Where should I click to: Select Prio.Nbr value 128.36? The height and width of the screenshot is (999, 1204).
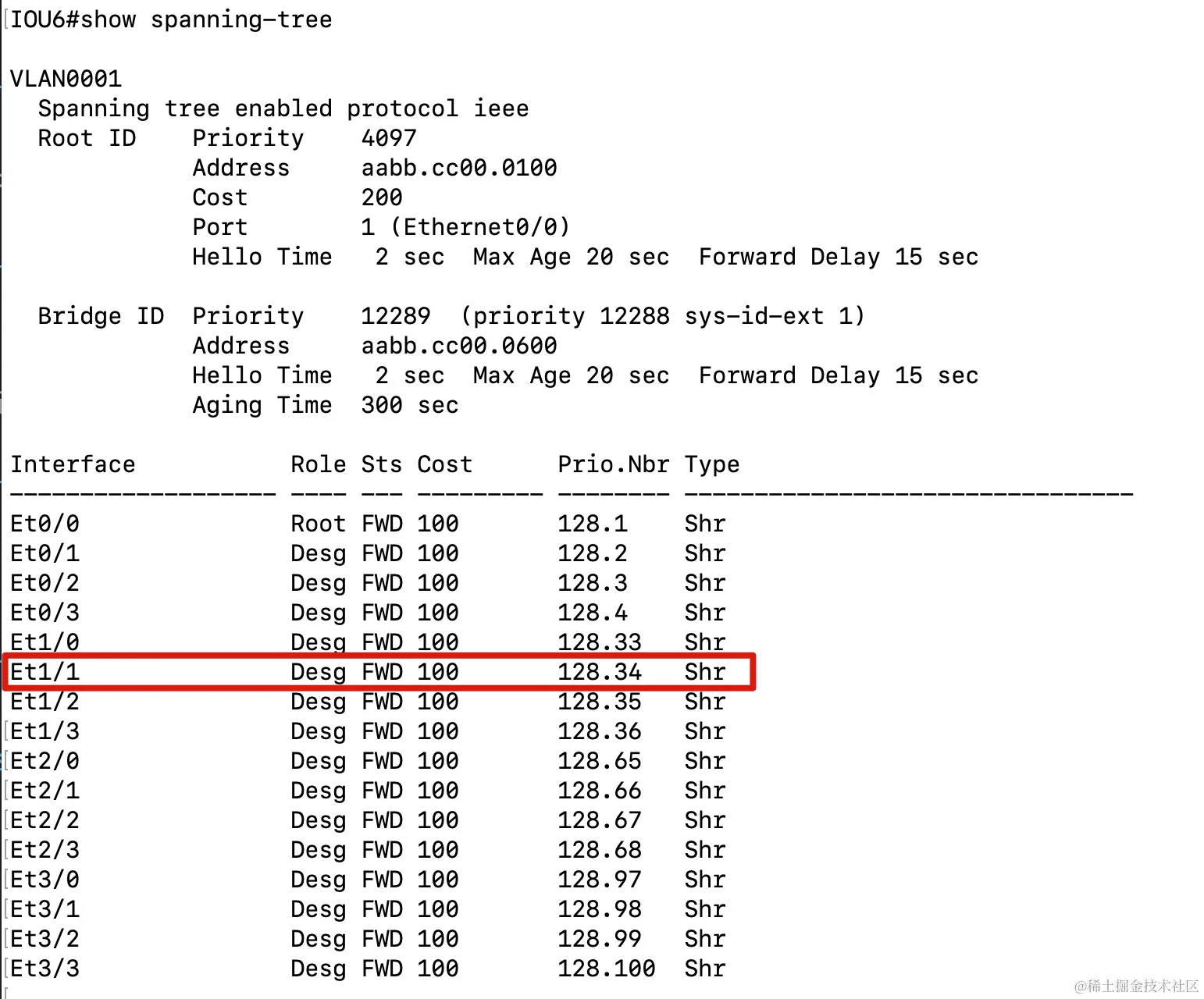pos(600,731)
